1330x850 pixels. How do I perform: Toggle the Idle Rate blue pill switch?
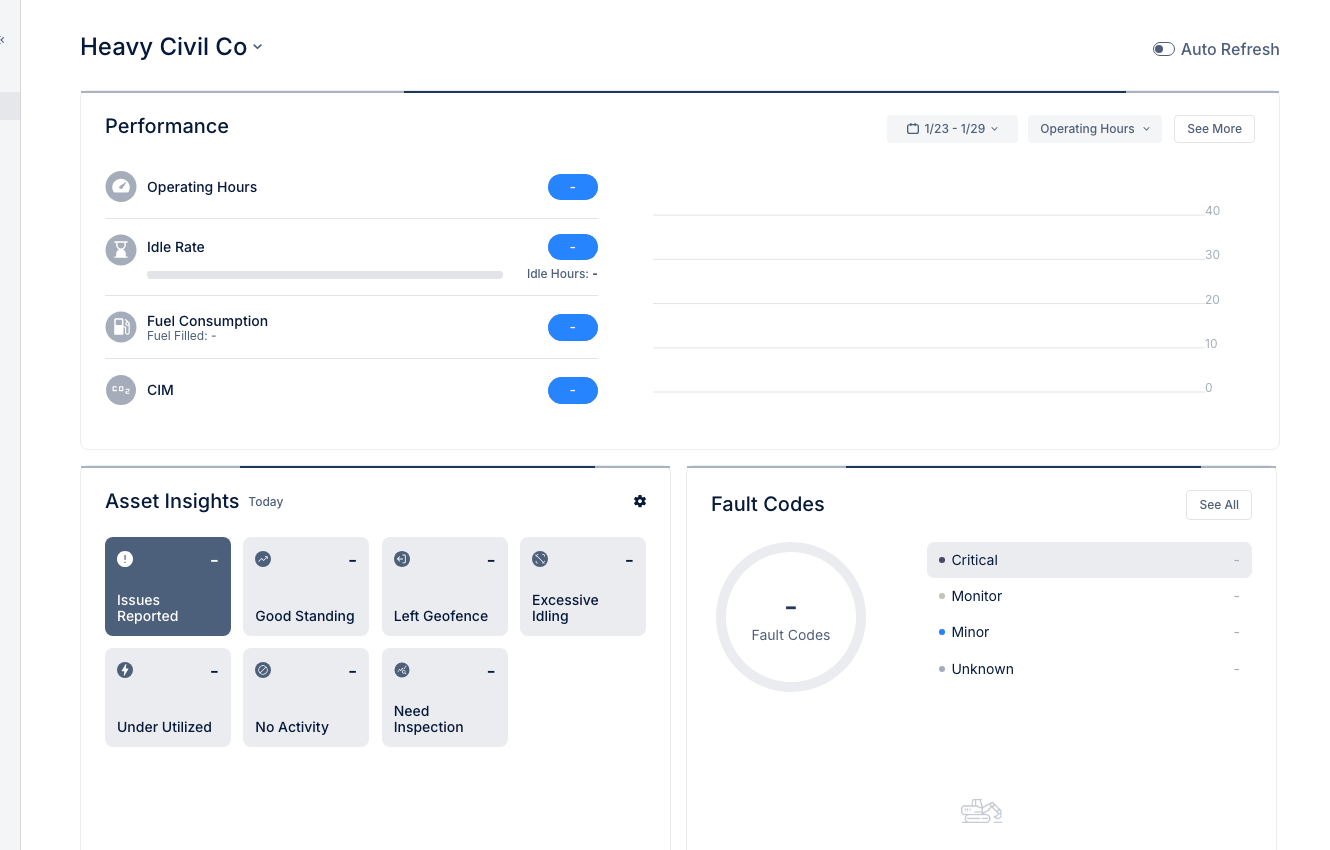click(x=572, y=247)
